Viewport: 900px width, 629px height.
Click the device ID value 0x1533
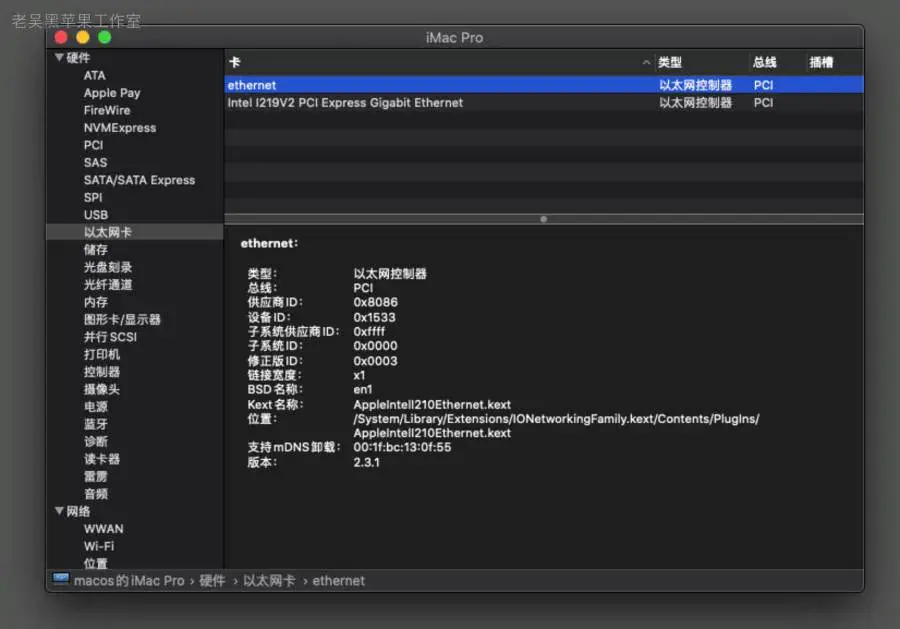coord(374,317)
